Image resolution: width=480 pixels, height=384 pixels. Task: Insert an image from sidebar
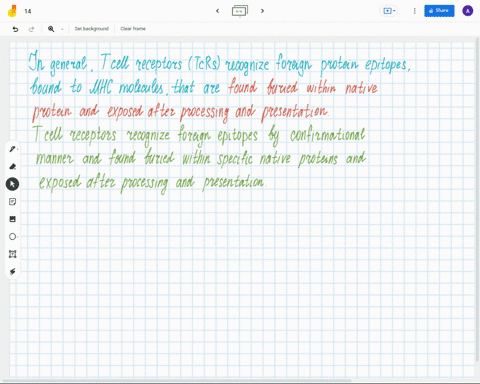(x=12, y=219)
